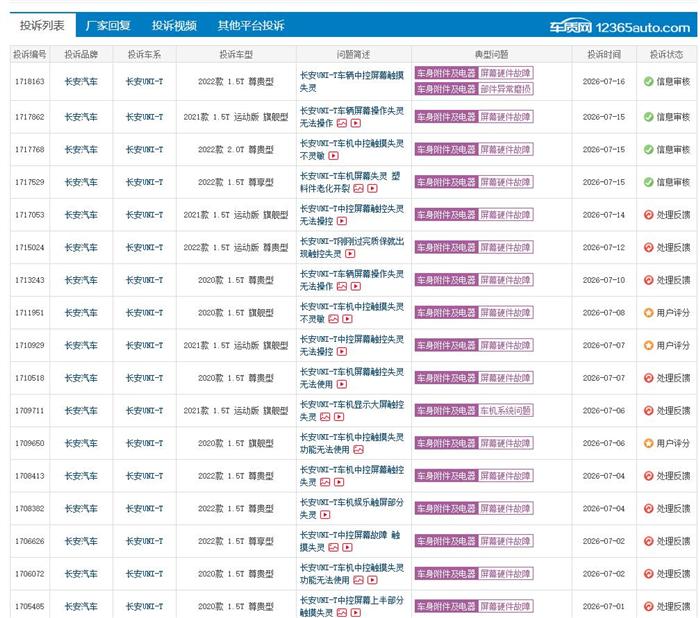Image resolution: width=700 pixels, height=618 pixels.
Task: Click the 部件异常磨损 tag in complaint 1718163
Action: click(x=506, y=89)
